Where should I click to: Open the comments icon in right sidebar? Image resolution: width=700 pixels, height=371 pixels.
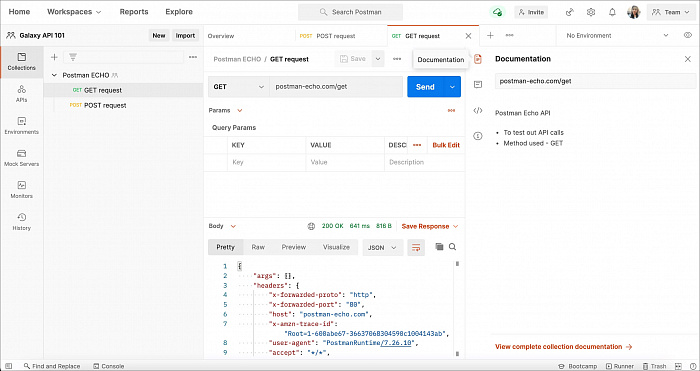pos(478,84)
